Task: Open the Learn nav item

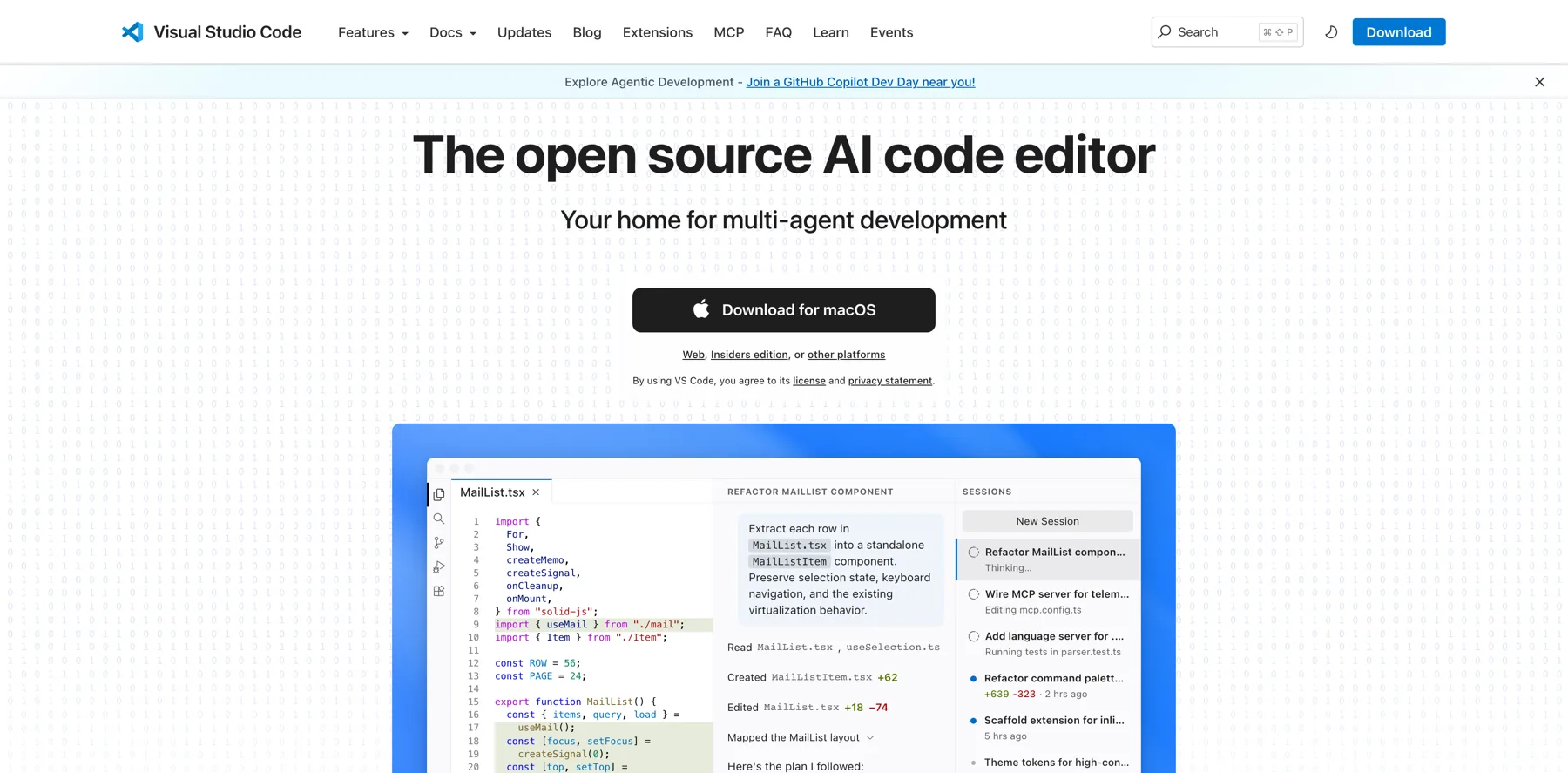Action: point(831,32)
